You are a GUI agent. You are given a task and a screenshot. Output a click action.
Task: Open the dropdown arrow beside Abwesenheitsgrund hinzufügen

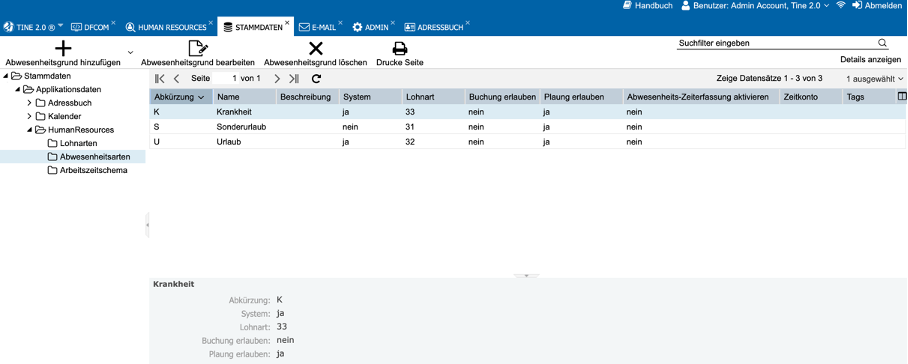pos(130,52)
